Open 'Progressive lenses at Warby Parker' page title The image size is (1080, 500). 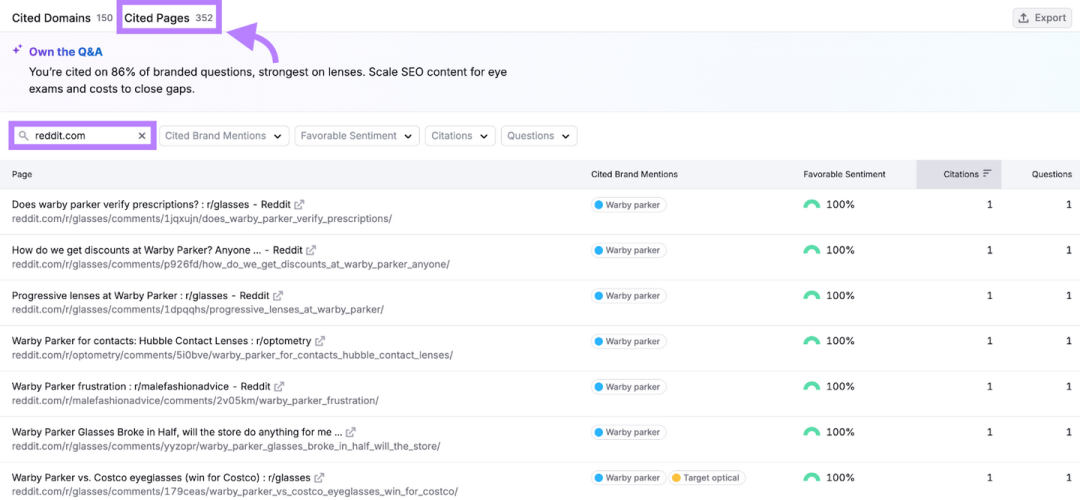point(141,295)
